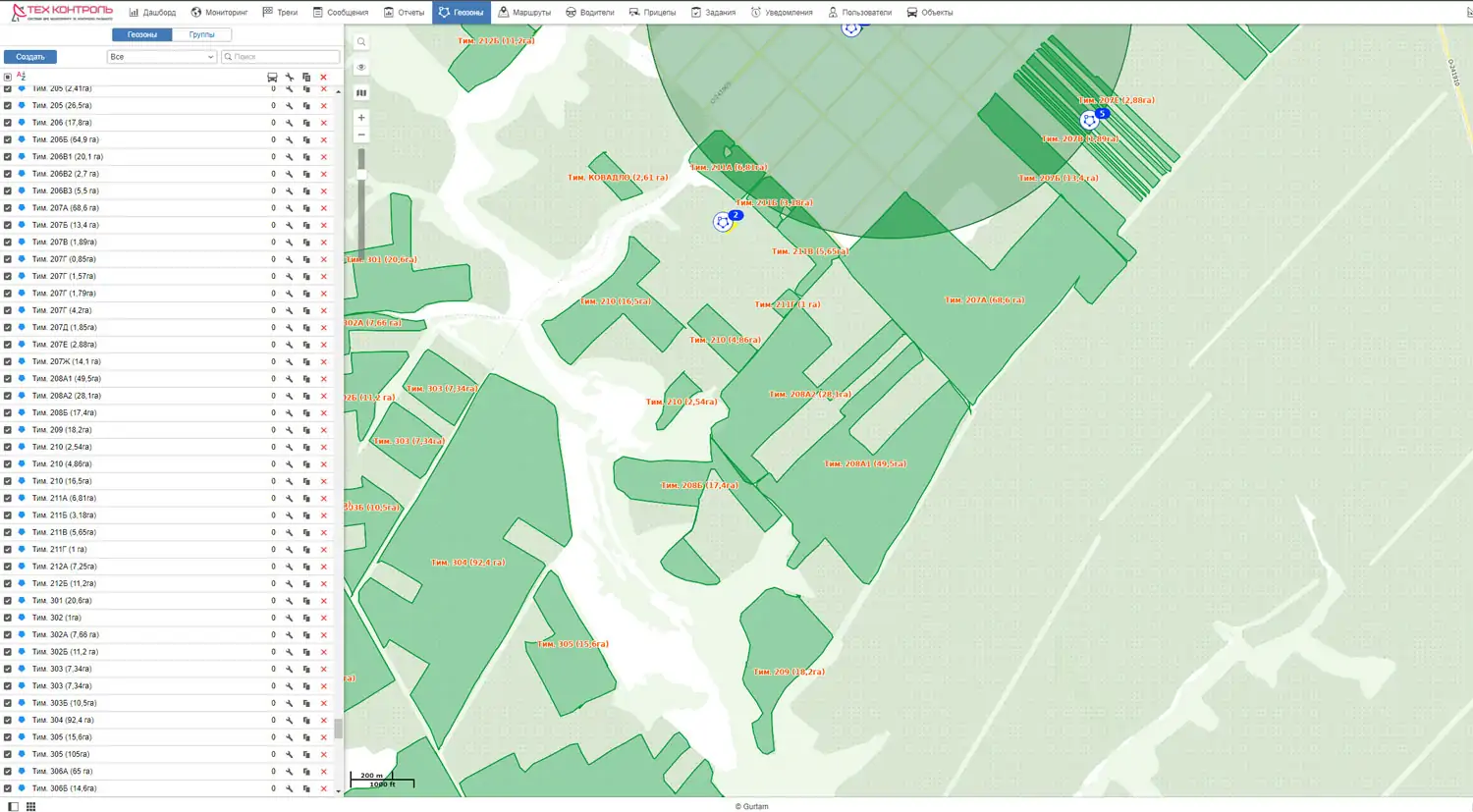Uncheck Тим. 206В2 (2,7 га) checkbox
Viewport: 1473px width, 812px height.
(x=8, y=174)
